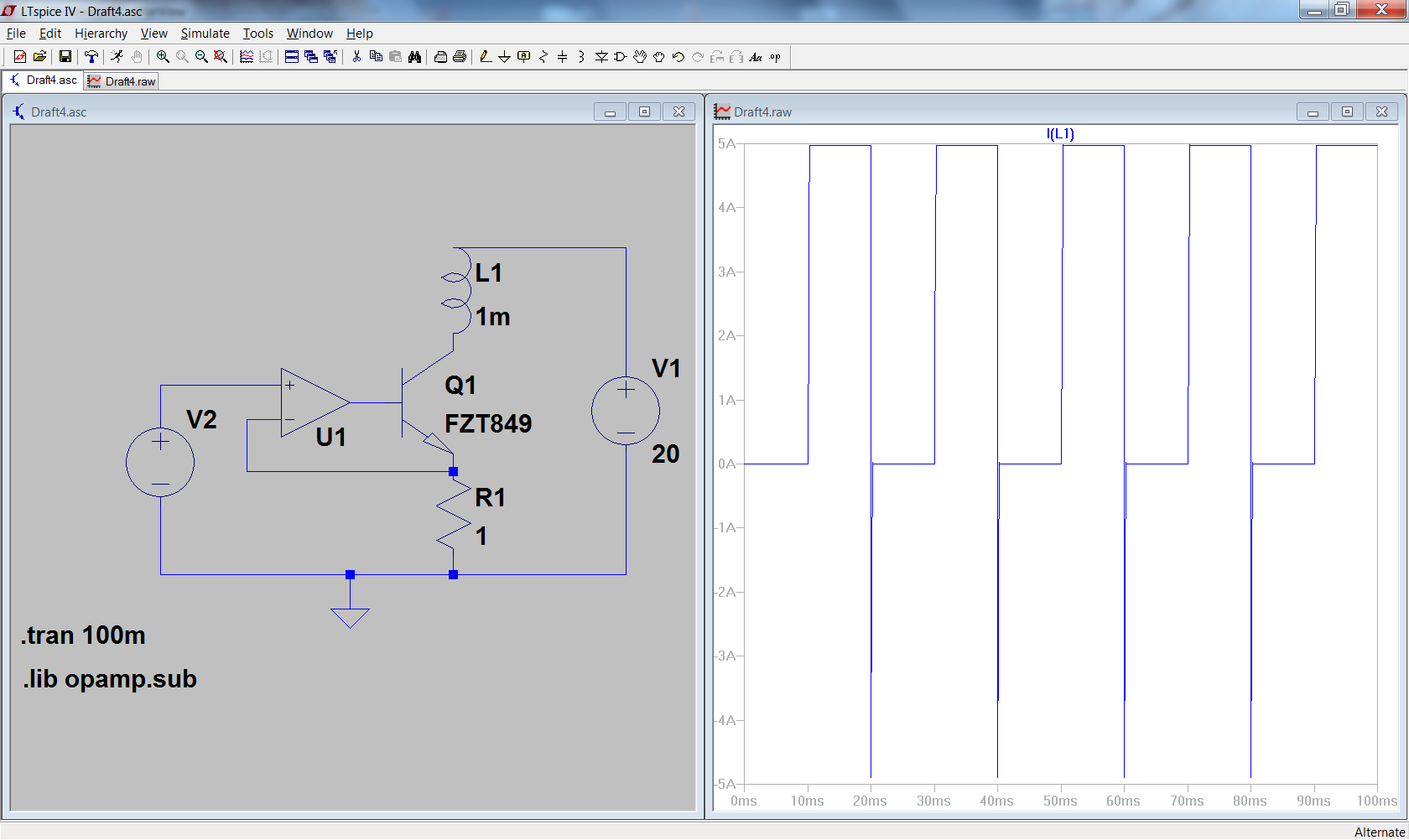Add a SPICE directive with .op

click(775, 57)
